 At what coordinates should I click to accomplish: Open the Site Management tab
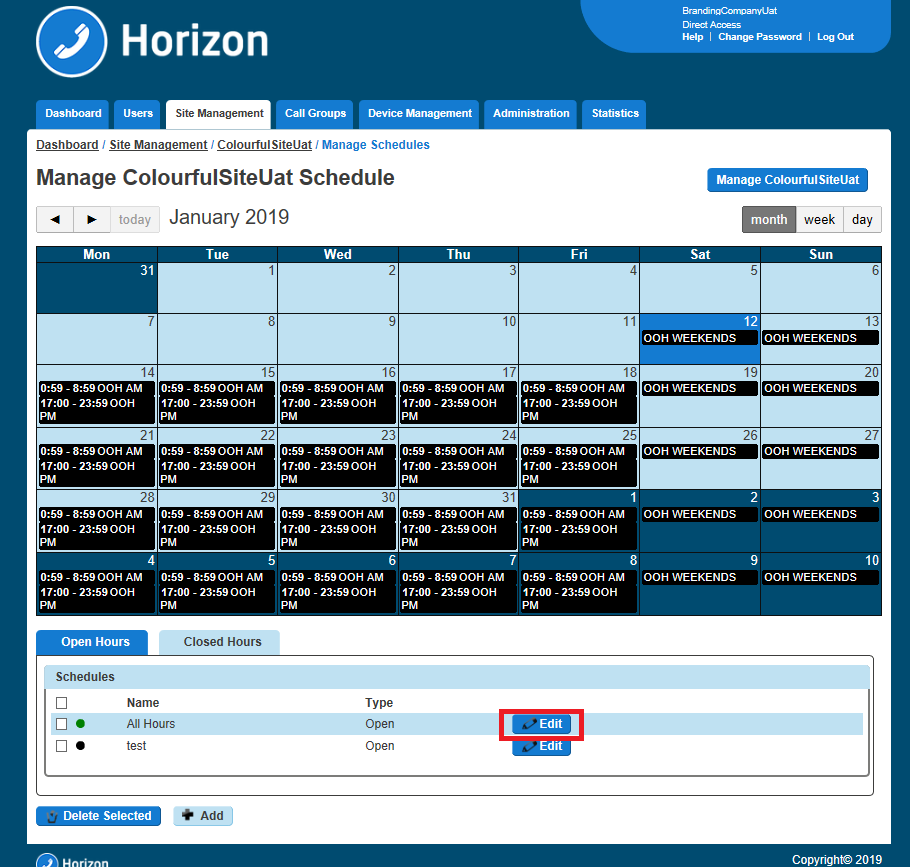(219, 114)
